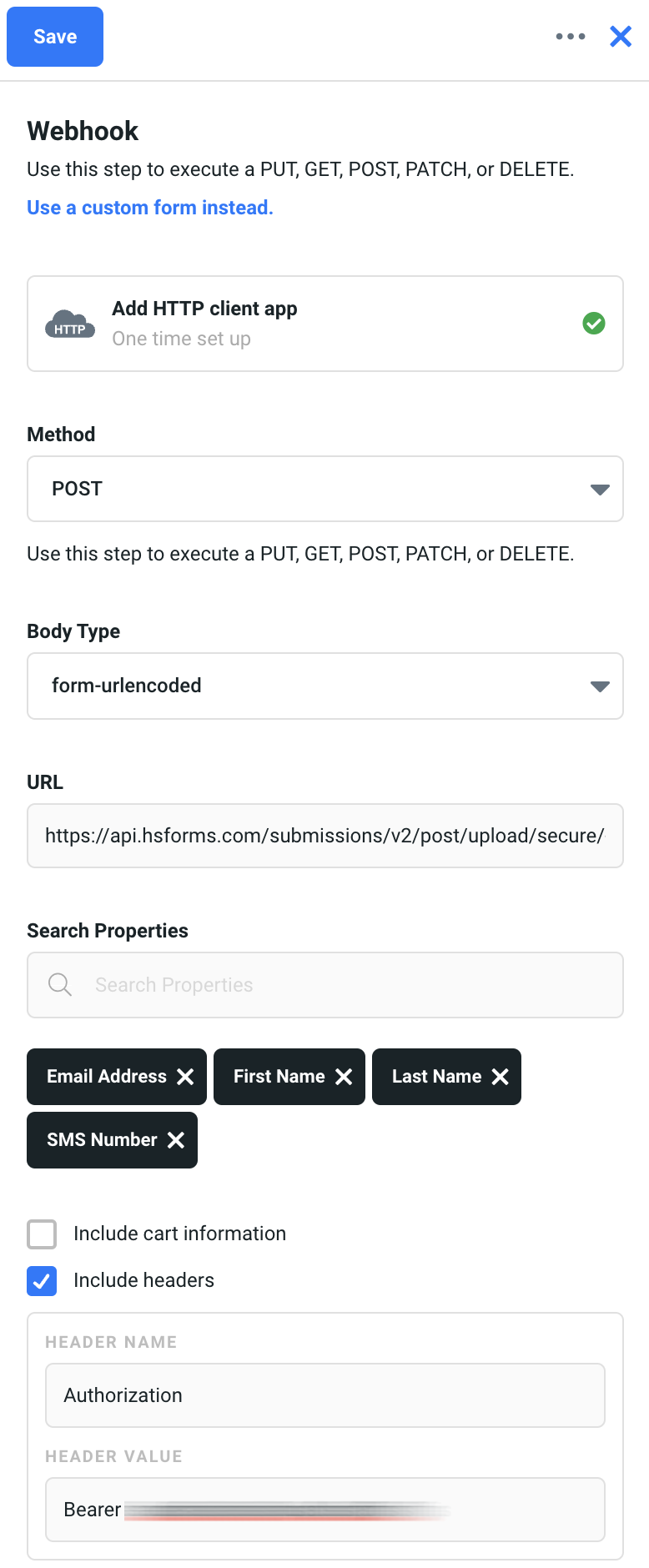Screen dimensions: 649x1568
Task: Remove the SMS Number property tag
Action: pos(176,1140)
